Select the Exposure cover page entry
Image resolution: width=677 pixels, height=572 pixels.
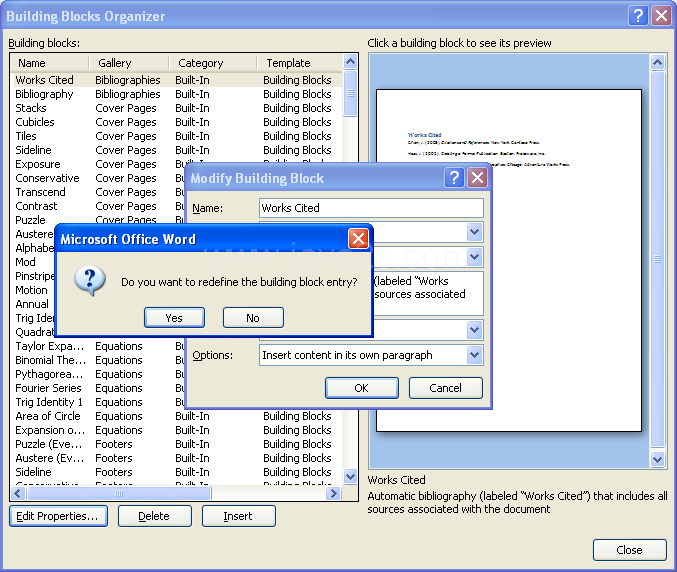[98, 164]
